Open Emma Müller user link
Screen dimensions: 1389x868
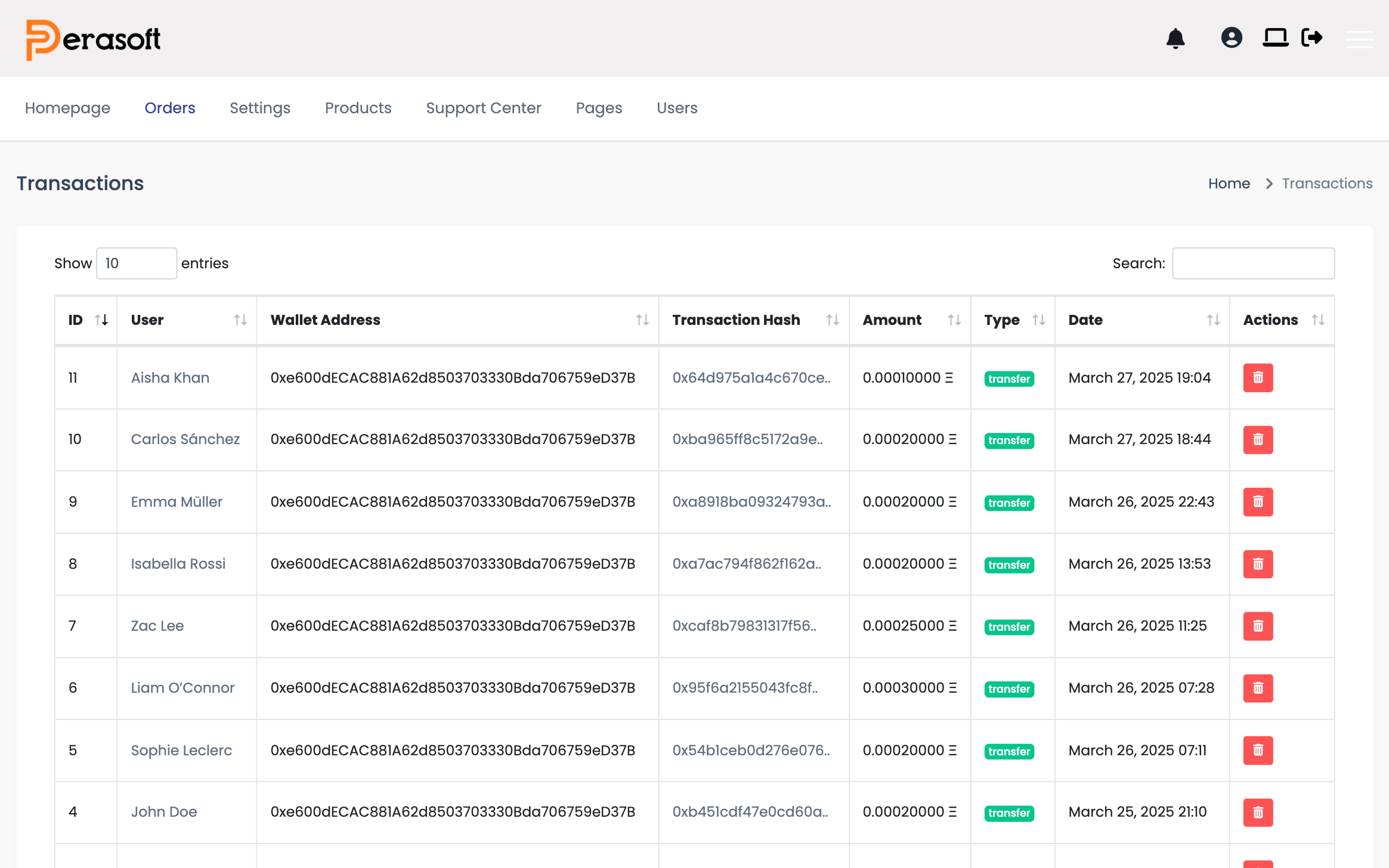click(x=177, y=502)
